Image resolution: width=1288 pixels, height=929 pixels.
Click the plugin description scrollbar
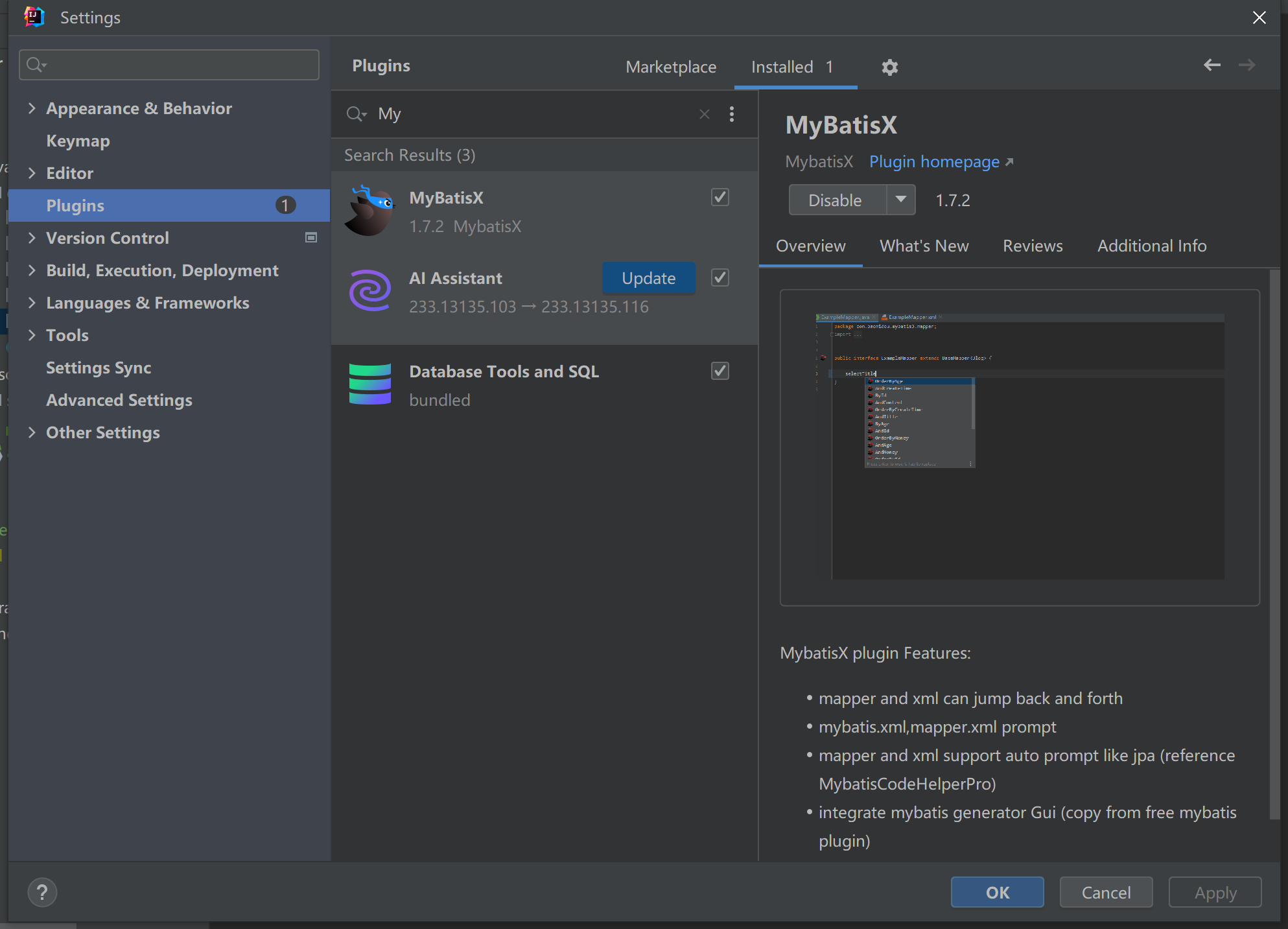[x=1274, y=545]
